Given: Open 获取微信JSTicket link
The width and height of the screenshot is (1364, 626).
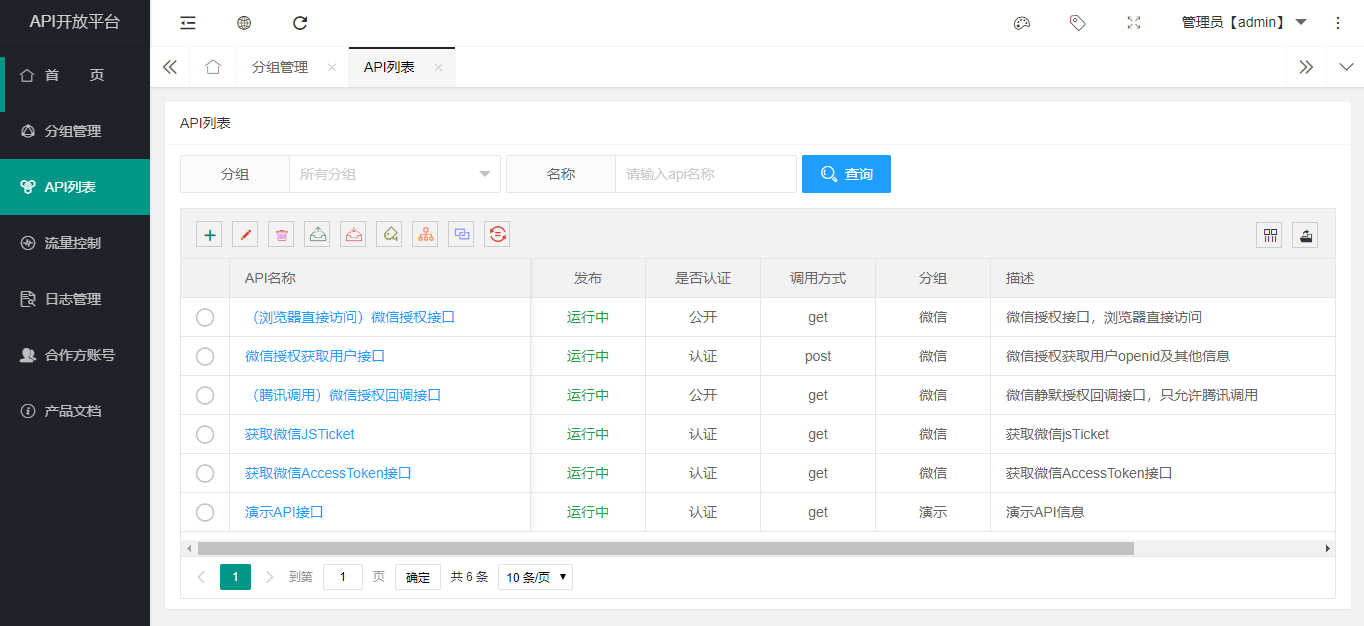Looking at the screenshot, I should (x=300, y=434).
